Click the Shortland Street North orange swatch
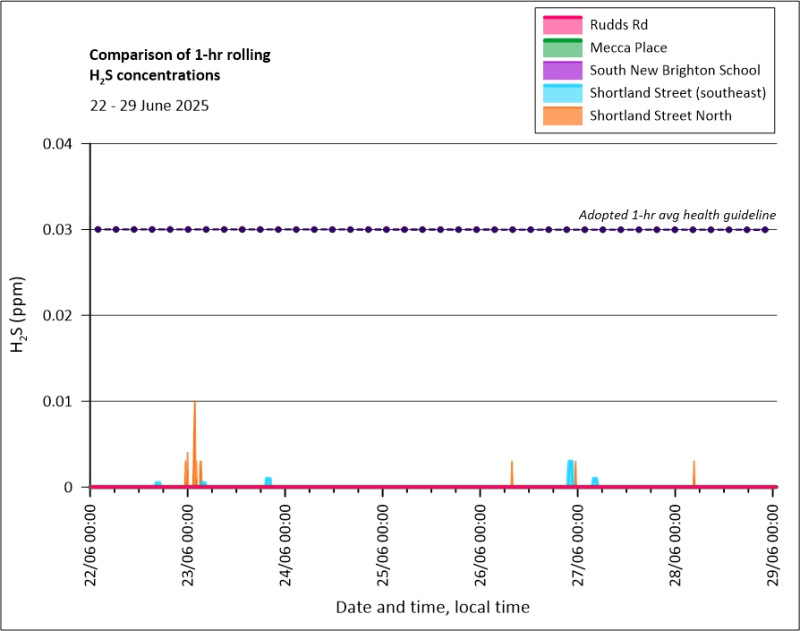The image size is (800, 631). coord(562,116)
